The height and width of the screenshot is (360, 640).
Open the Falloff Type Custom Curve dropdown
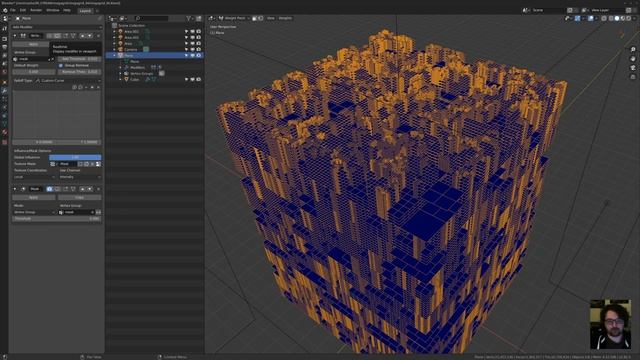pos(67,81)
